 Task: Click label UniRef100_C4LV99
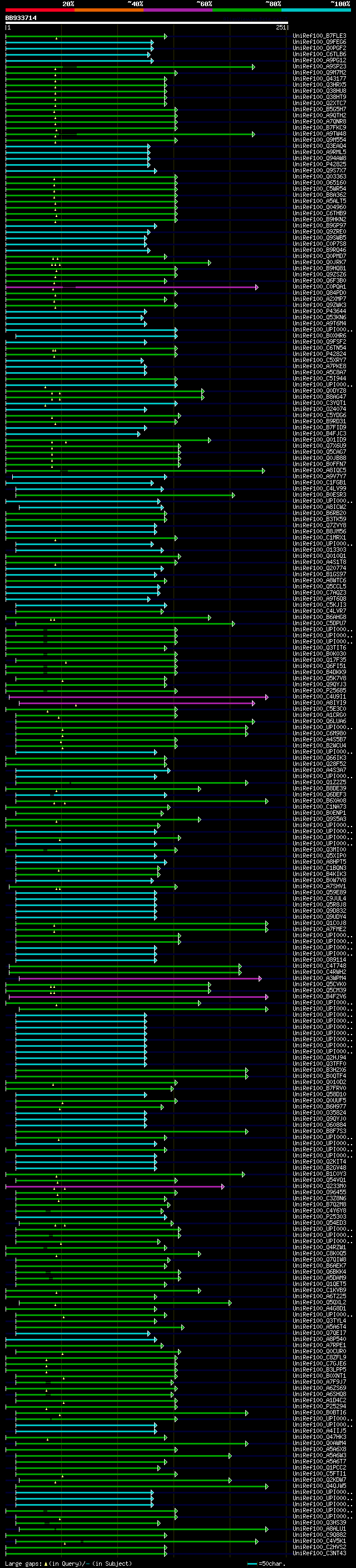(x=319, y=489)
